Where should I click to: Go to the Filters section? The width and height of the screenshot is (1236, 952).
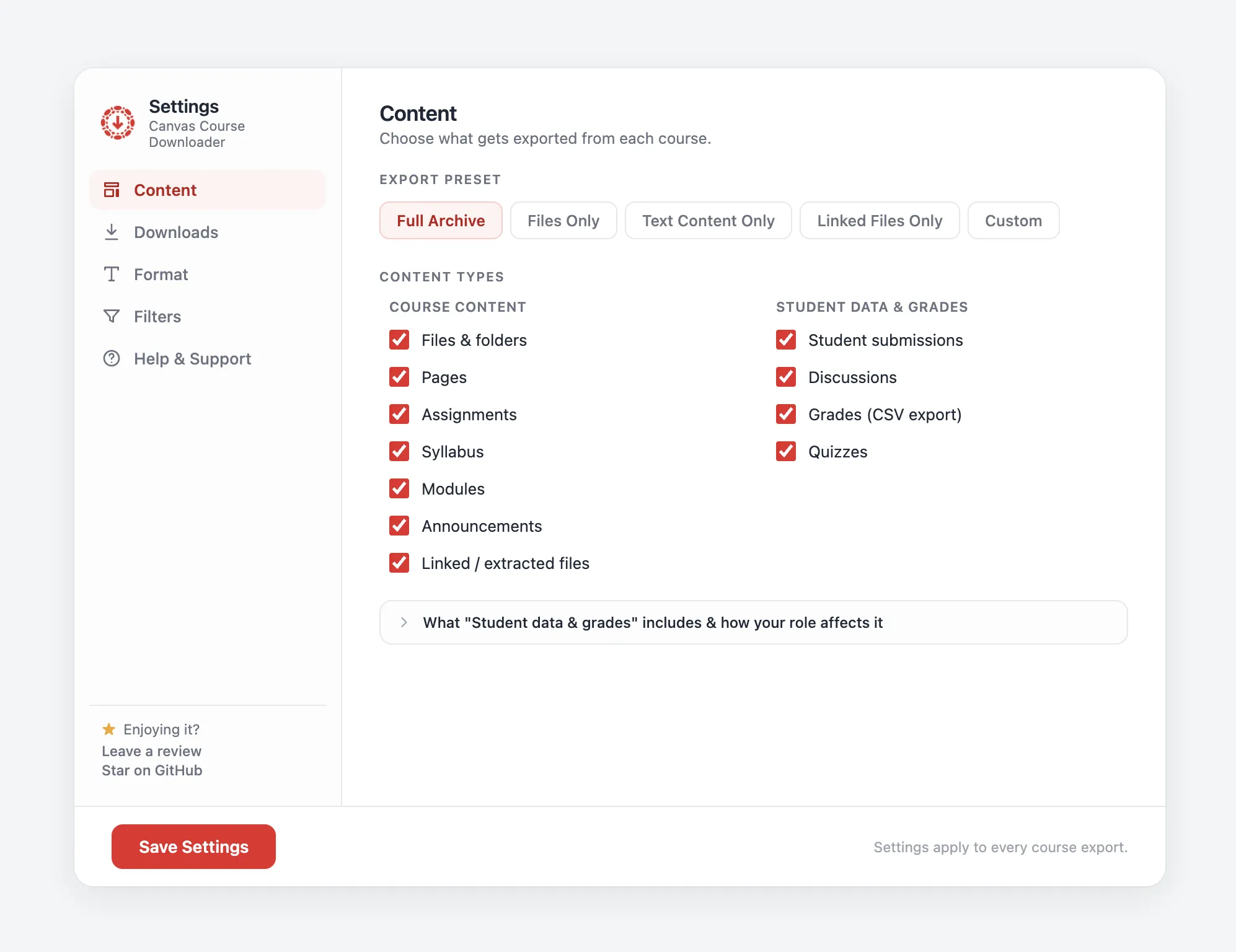coord(208,316)
